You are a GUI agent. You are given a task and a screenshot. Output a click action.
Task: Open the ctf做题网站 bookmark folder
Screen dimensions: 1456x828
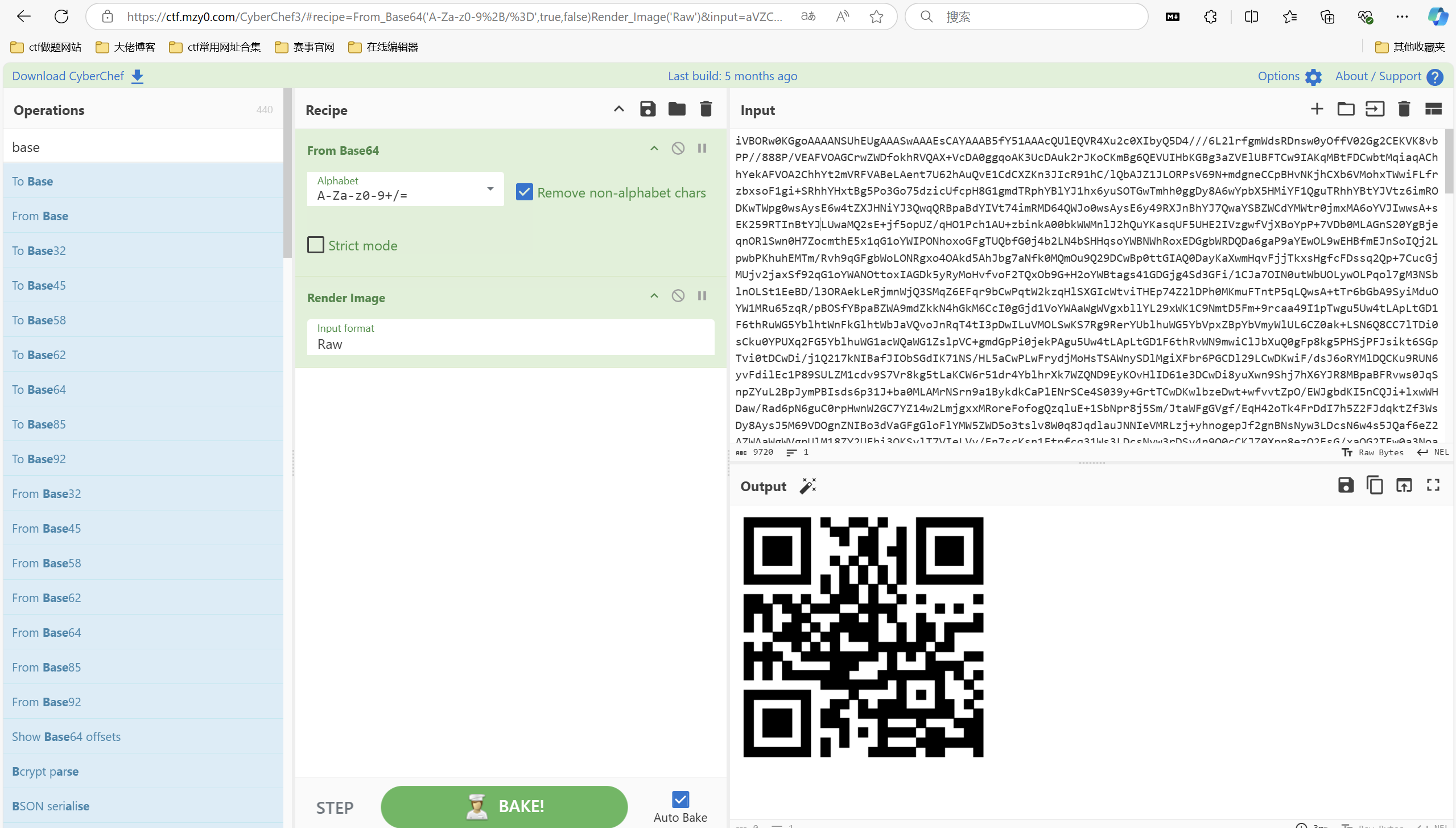46,47
